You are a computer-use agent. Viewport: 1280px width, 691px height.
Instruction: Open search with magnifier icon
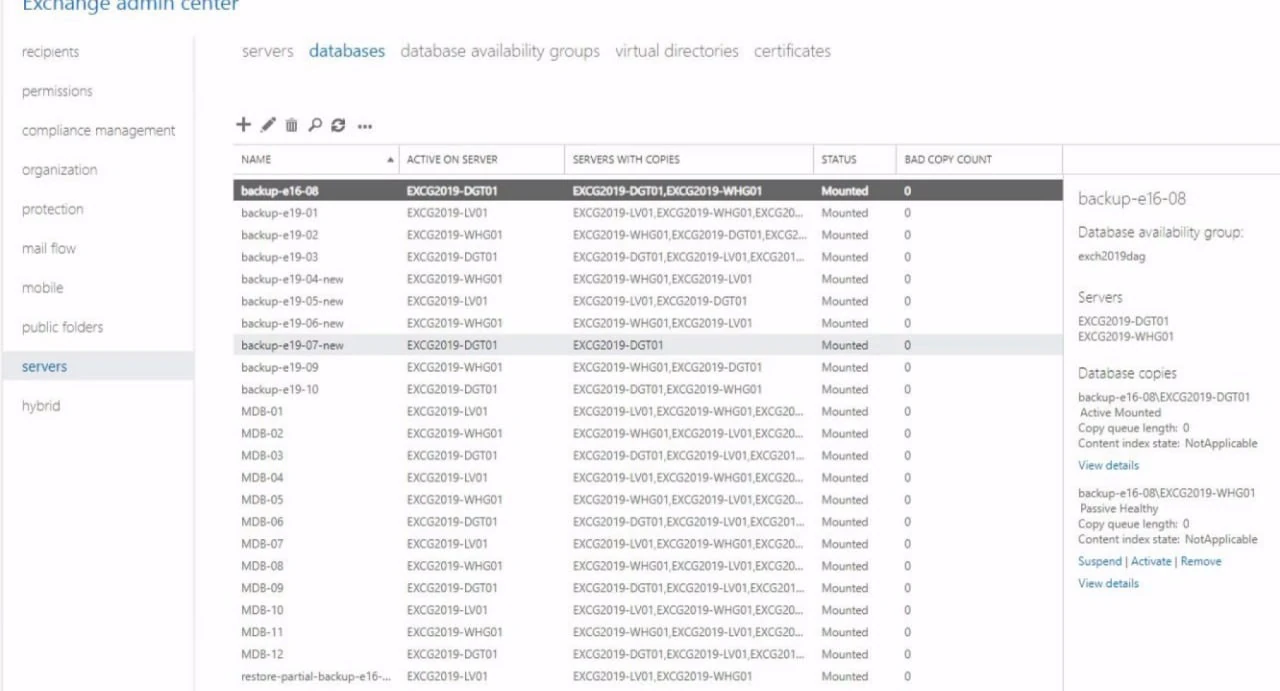pyautogui.click(x=314, y=125)
